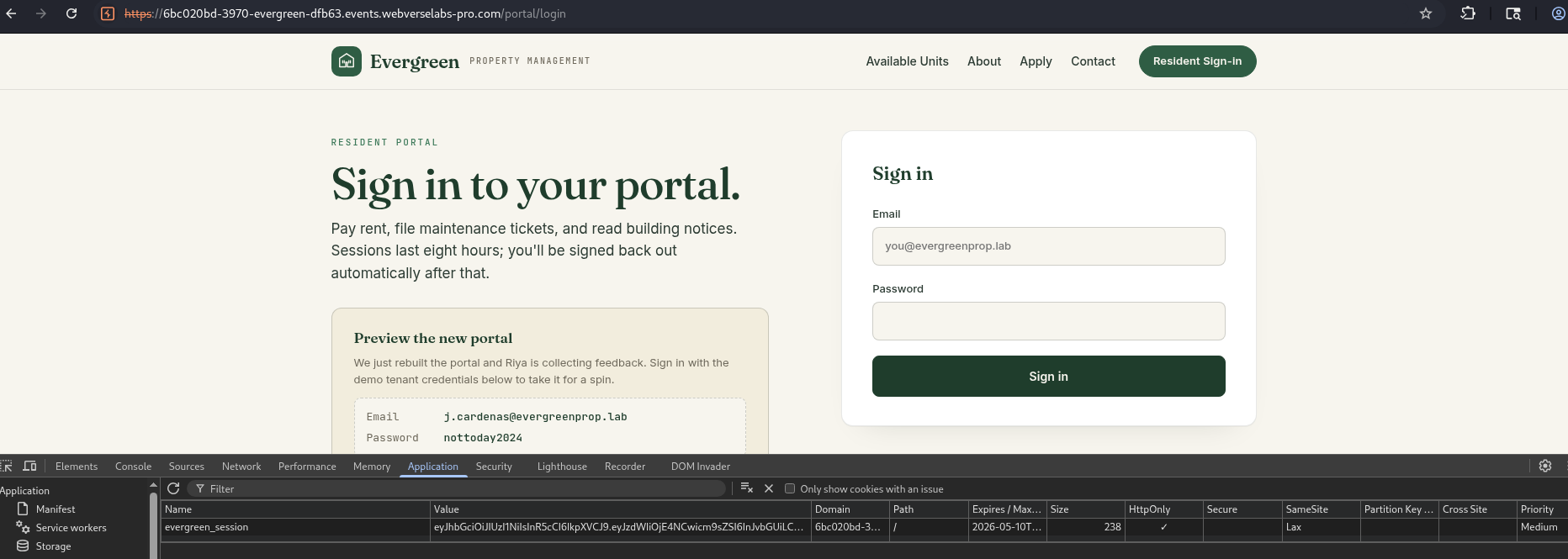Go to the Apply page

pos(1036,61)
